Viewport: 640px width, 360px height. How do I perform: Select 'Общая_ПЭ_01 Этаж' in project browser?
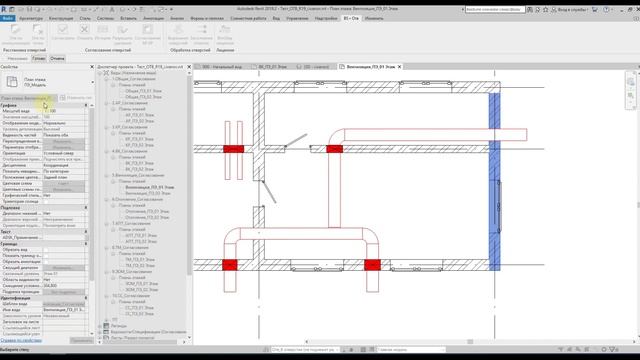pyautogui.click(x=143, y=91)
